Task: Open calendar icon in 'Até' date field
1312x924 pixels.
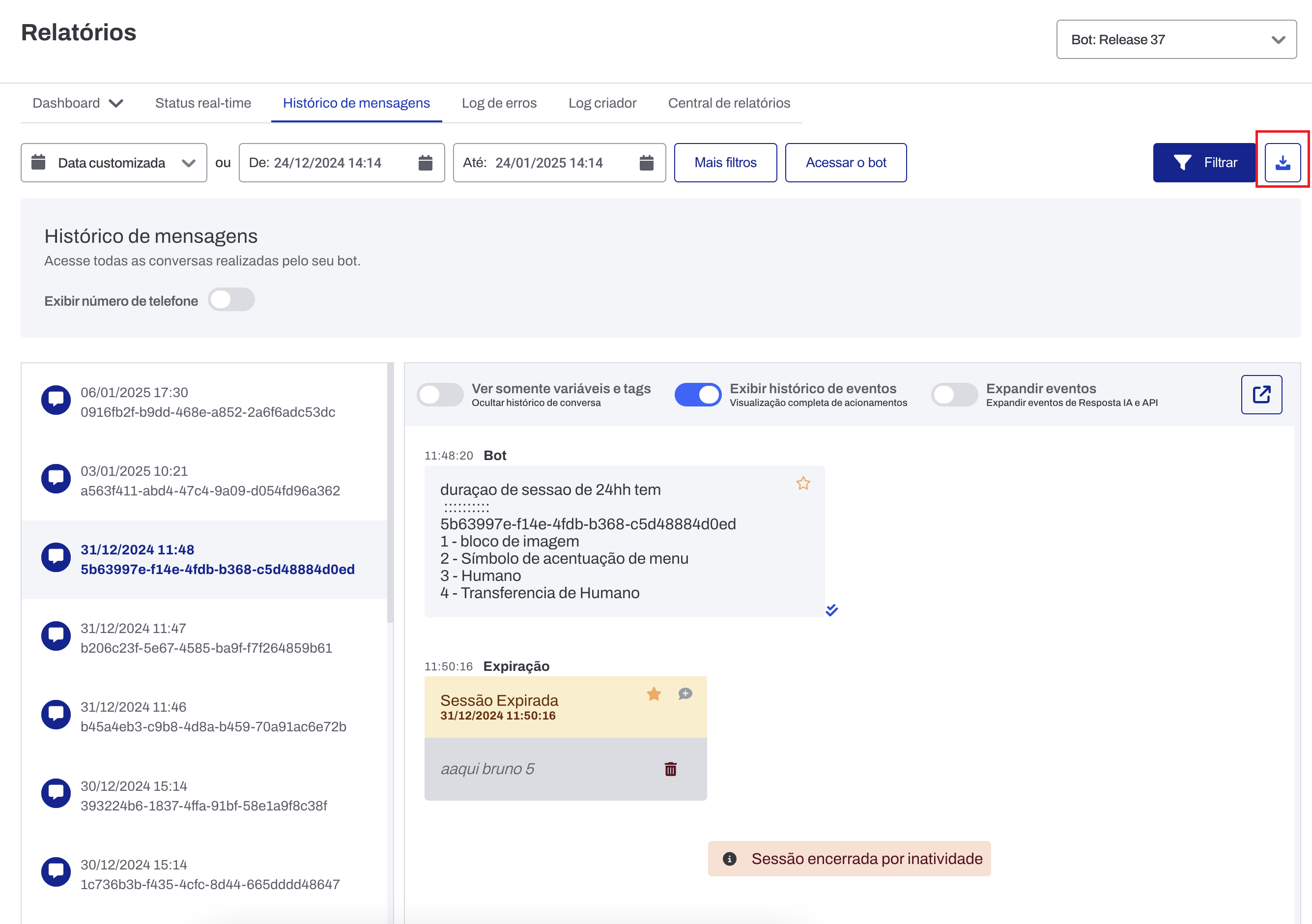Action: (646, 163)
